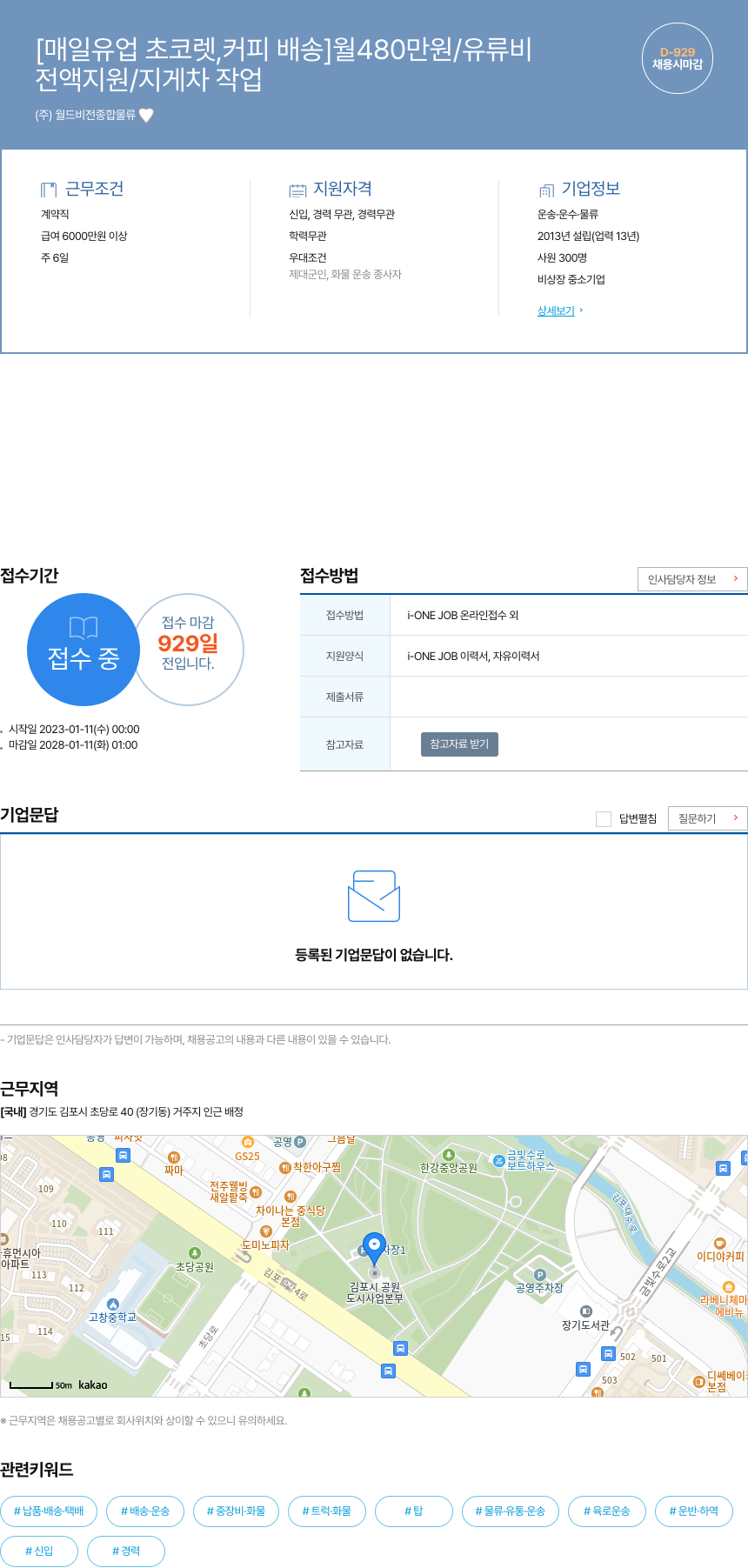Click the open book icon in 접수 중 circle
The height and width of the screenshot is (1568, 748).
tap(83, 628)
